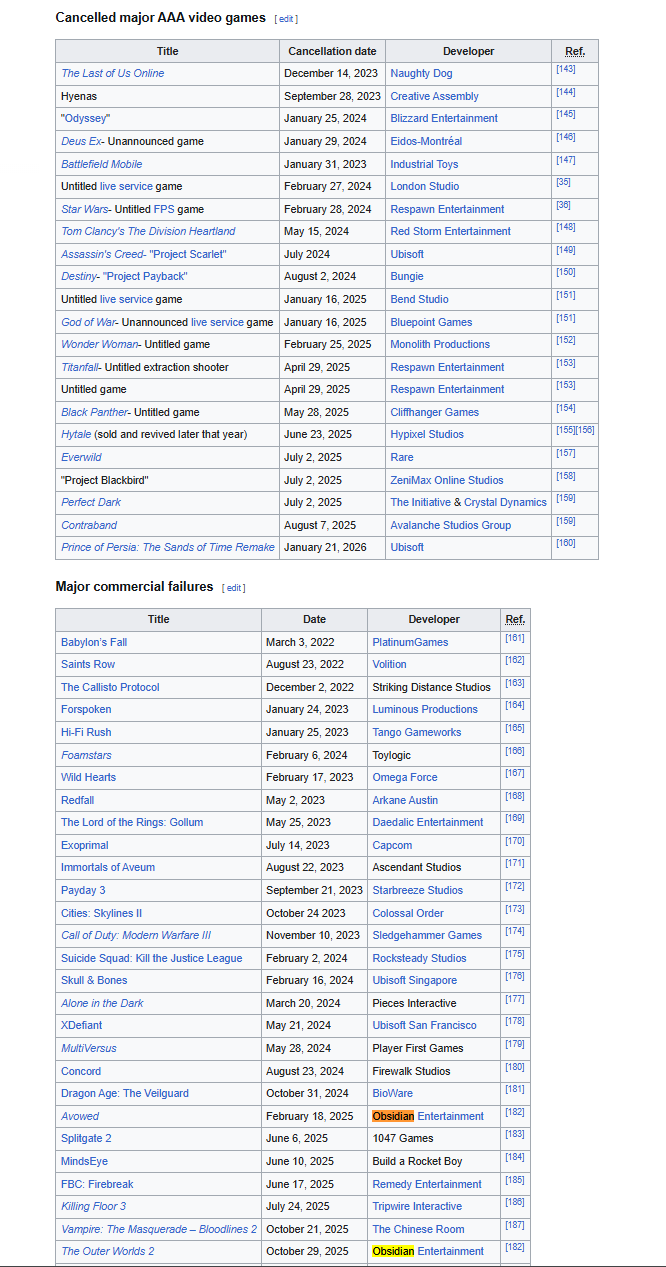Edit the Major commercial failures section

click(235, 588)
